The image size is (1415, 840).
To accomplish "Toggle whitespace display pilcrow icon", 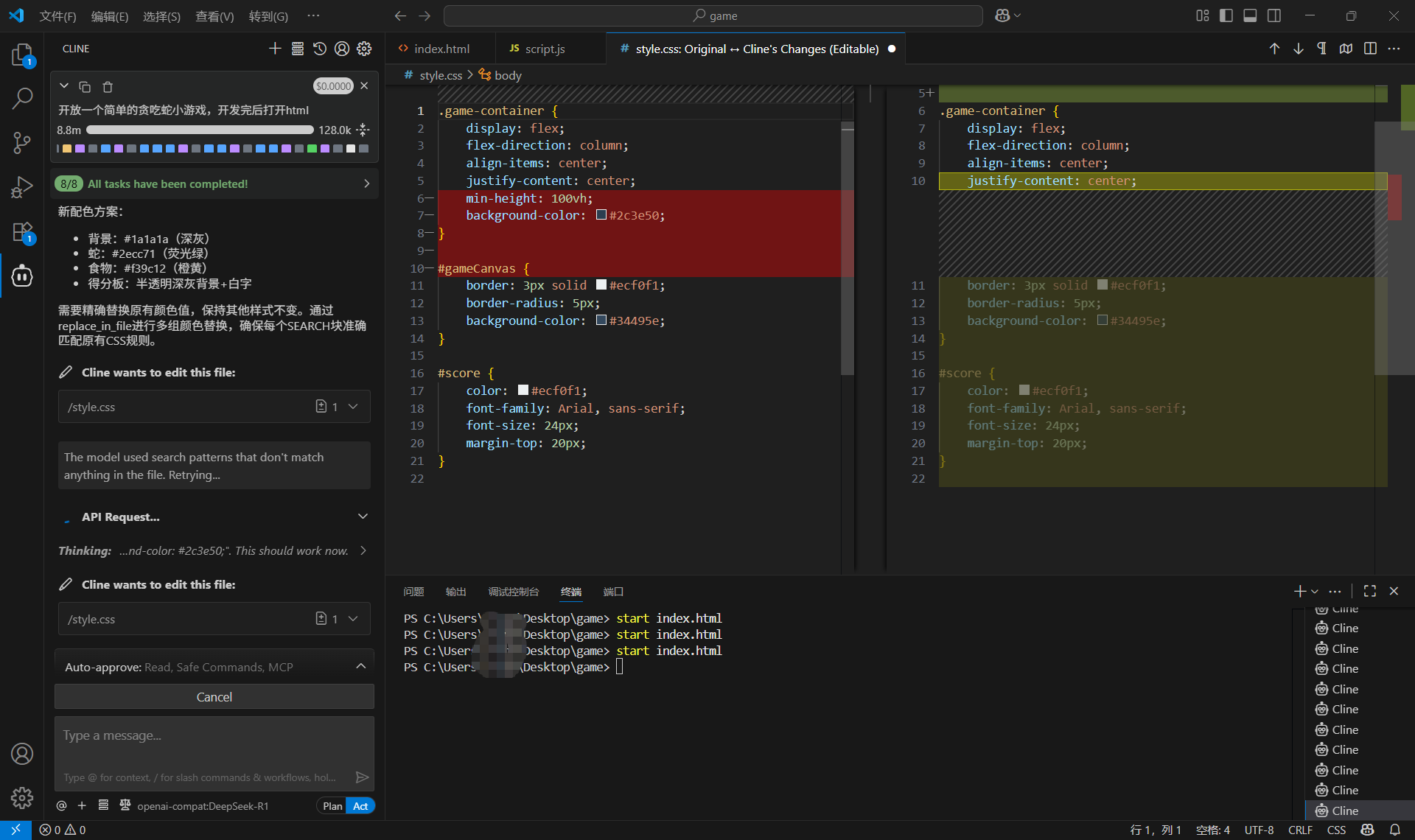I will 1321,49.
